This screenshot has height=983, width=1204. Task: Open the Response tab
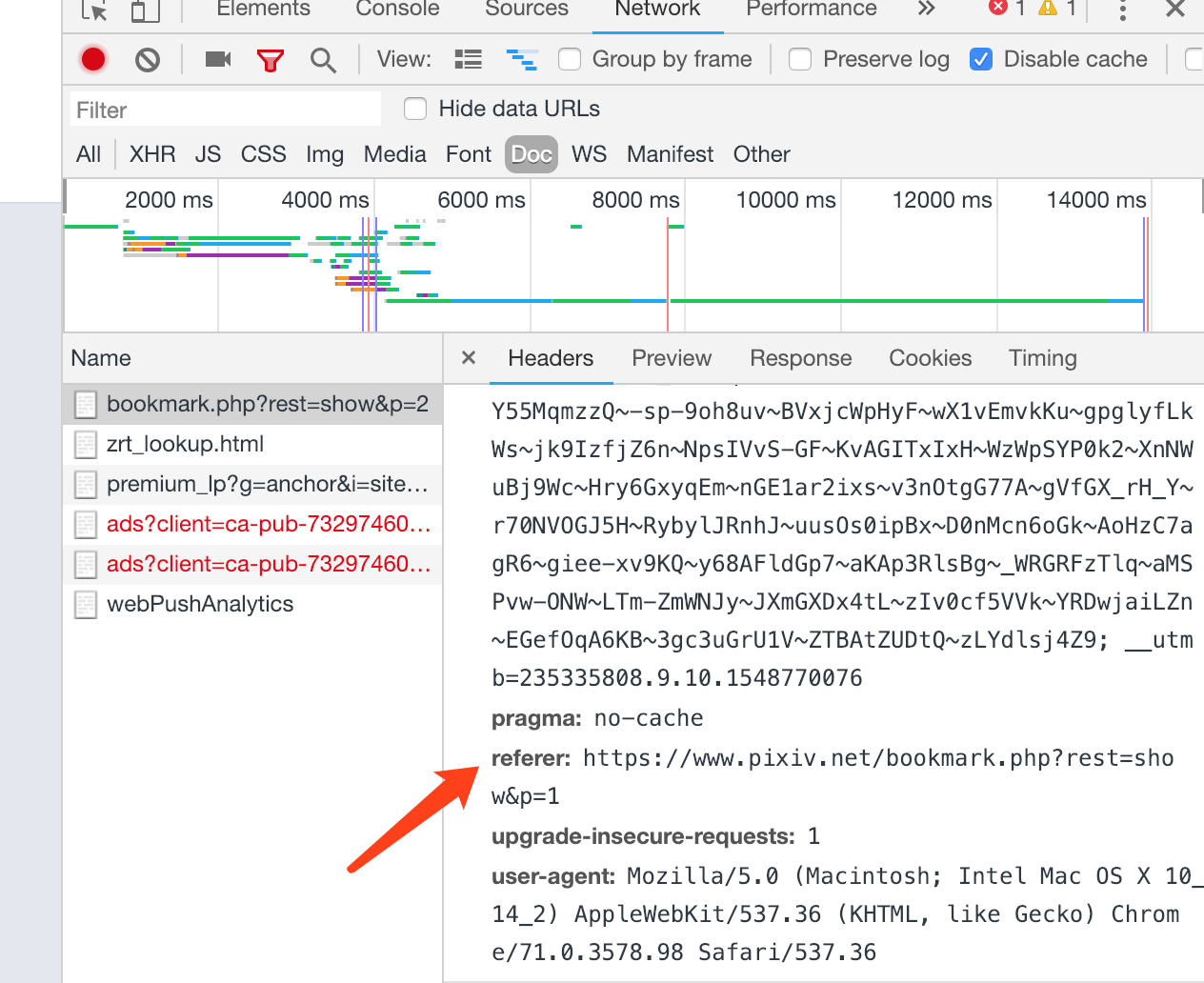coord(801,358)
